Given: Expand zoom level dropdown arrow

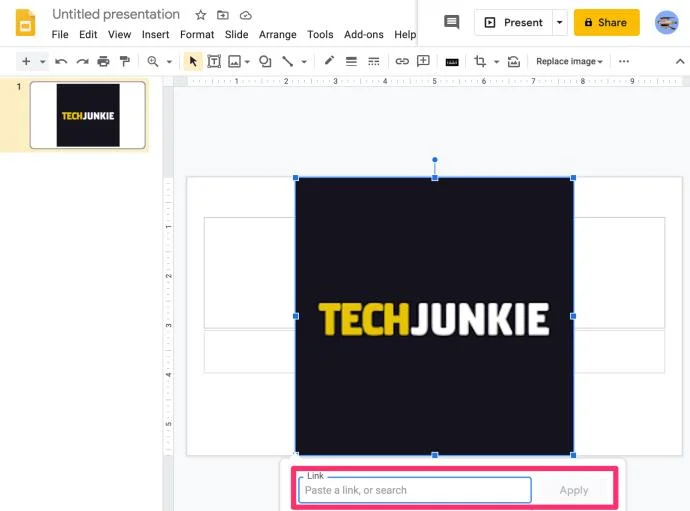Looking at the screenshot, I should coord(169,62).
